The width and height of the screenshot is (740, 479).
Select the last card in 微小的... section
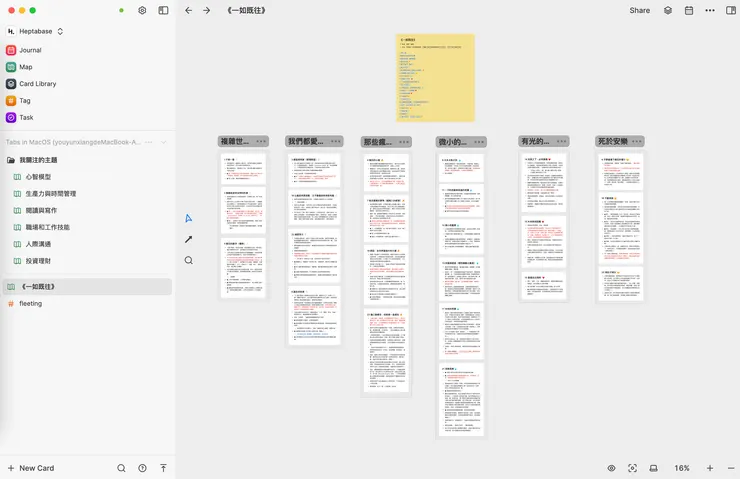(461, 399)
